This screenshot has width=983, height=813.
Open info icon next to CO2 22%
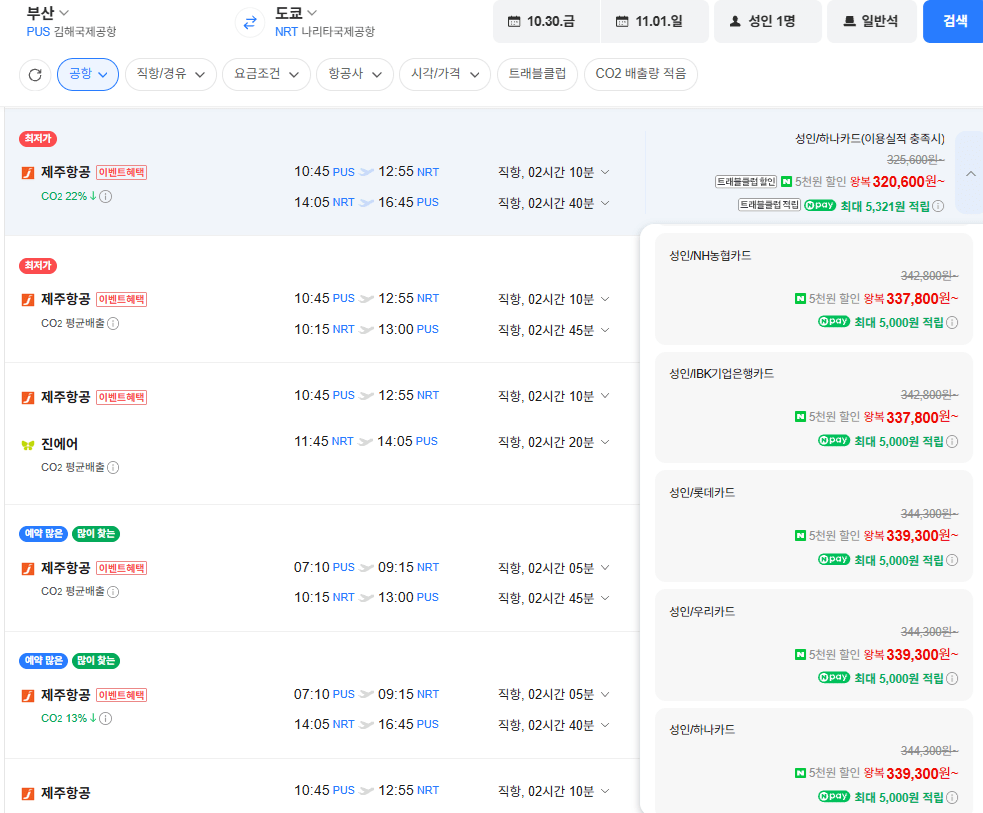coord(106,197)
